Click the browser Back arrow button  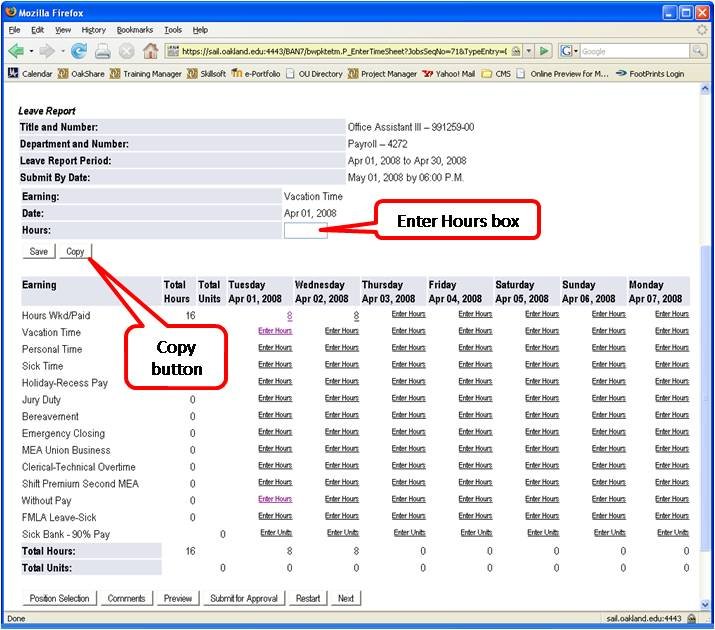[17, 51]
